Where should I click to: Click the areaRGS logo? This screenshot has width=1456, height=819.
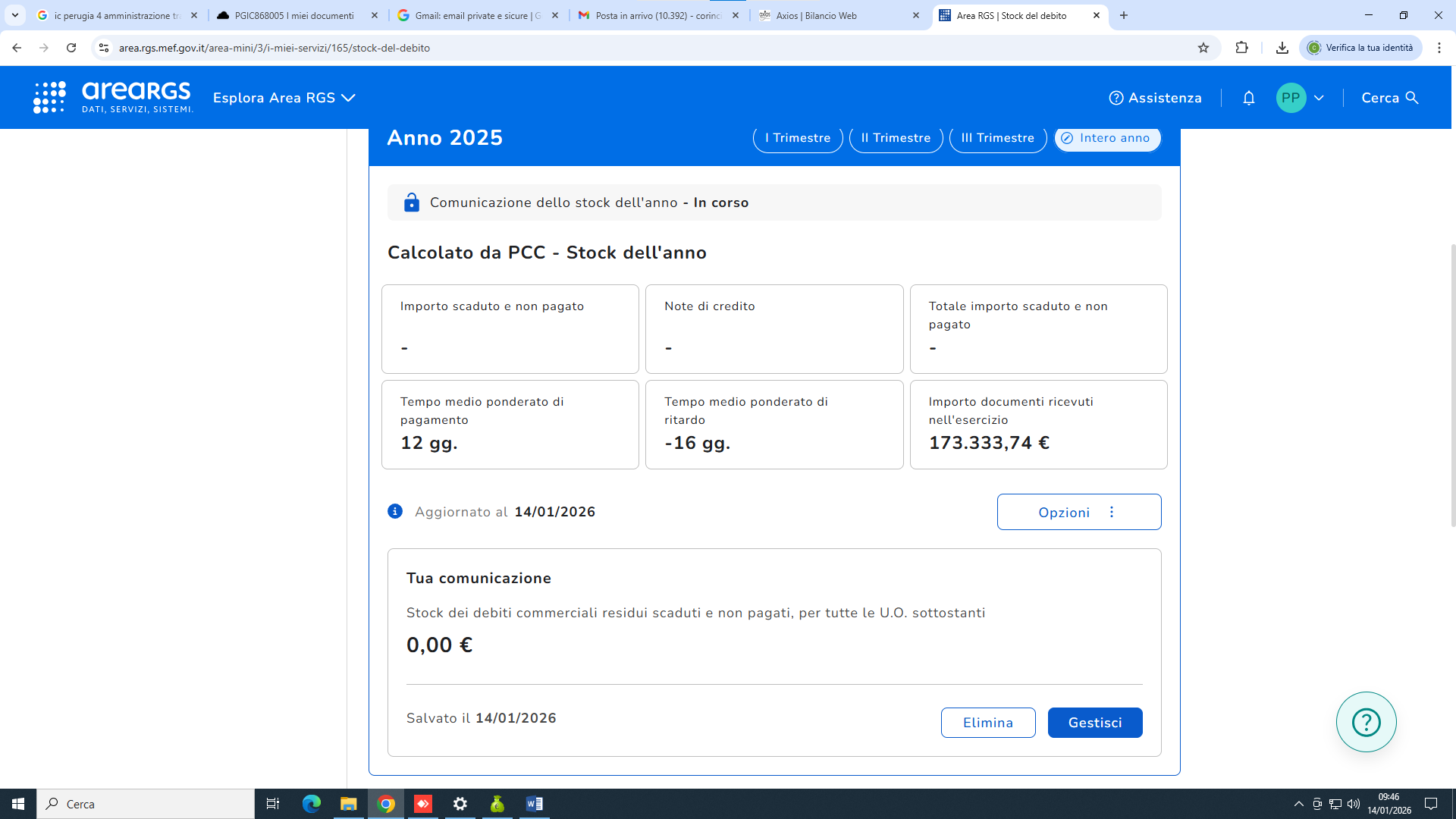(x=114, y=97)
